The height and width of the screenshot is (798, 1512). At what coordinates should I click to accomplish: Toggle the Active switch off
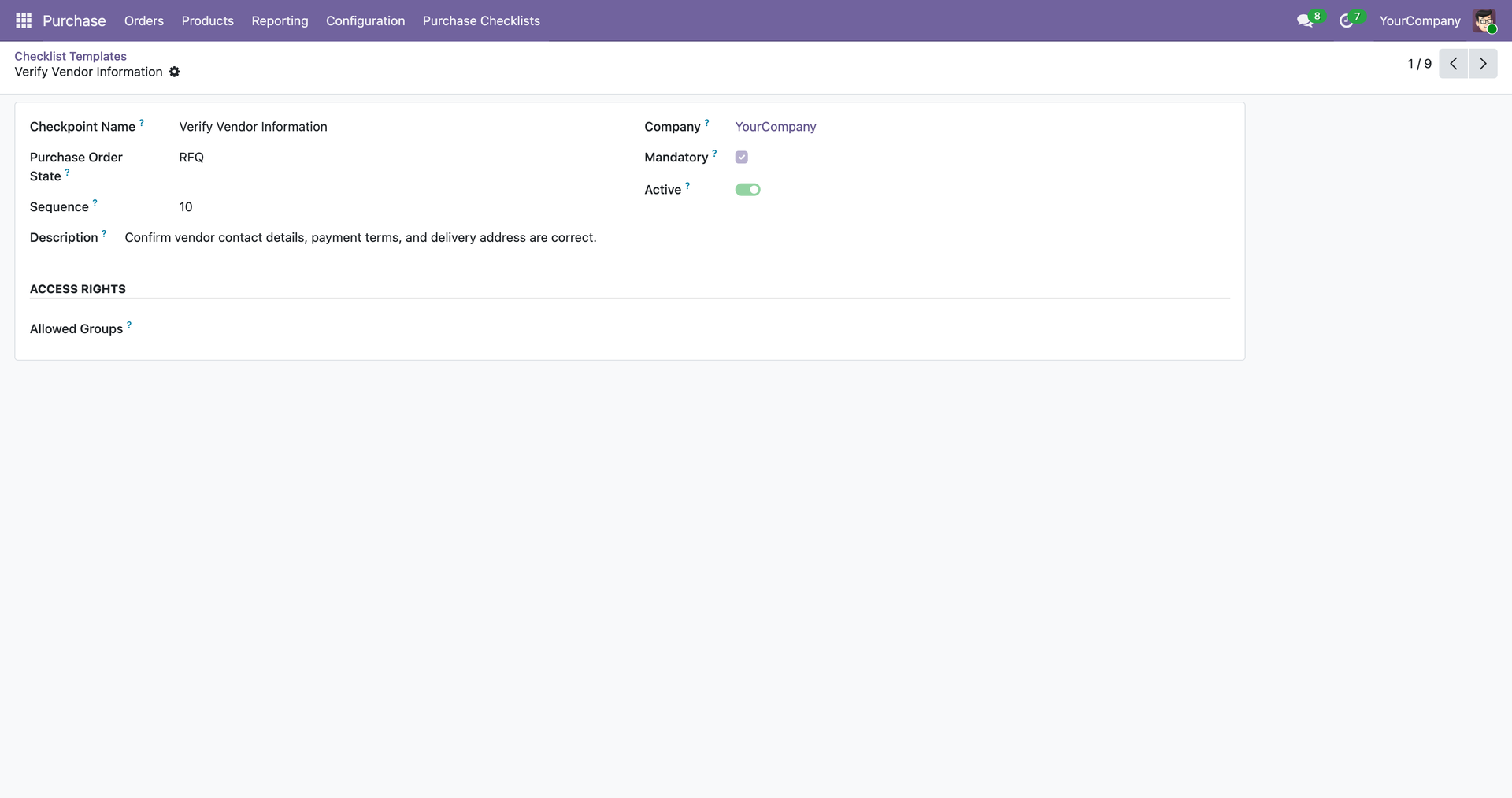[747, 190]
